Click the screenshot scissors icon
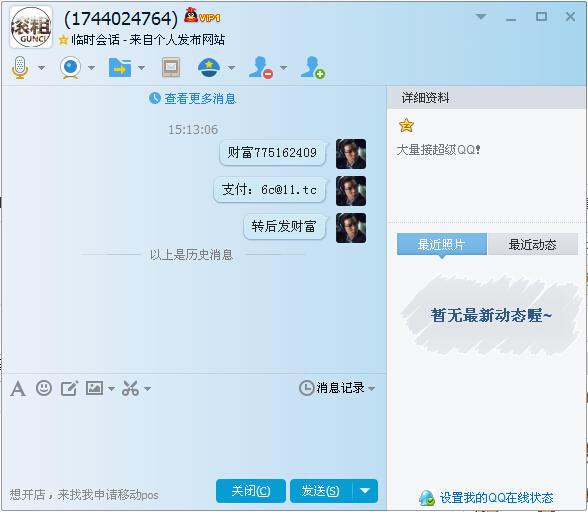This screenshot has height=512, width=588. [x=130, y=388]
